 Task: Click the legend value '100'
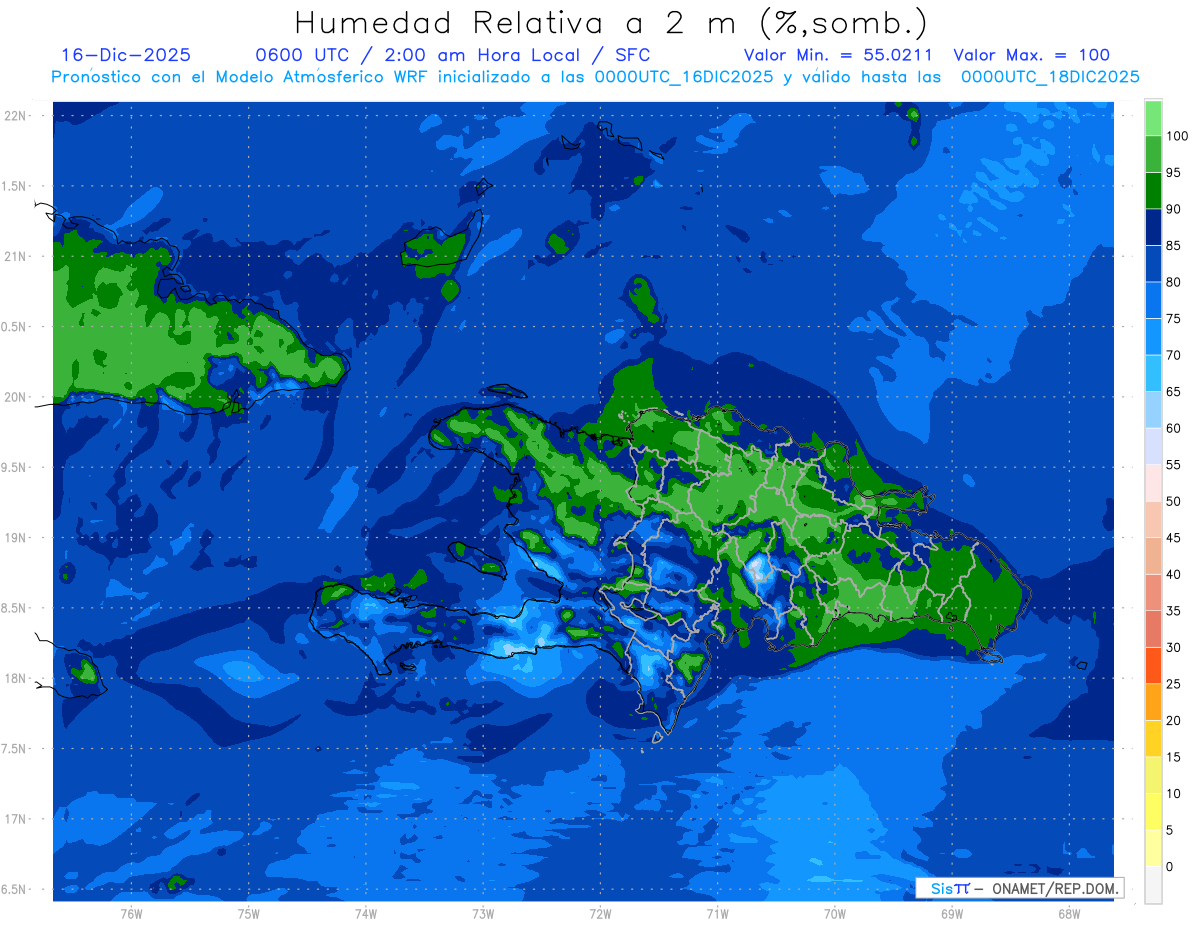tap(1177, 136)
